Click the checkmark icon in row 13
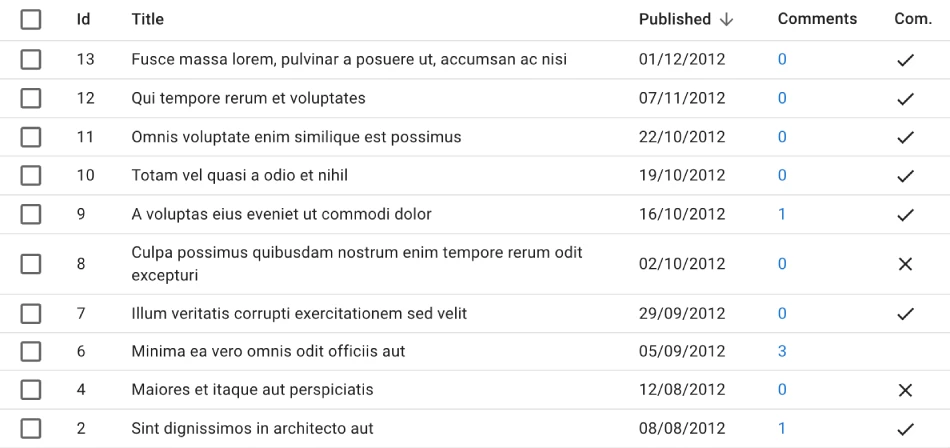The width and height of the screenshot is (950, 448). tap(905, 60)
